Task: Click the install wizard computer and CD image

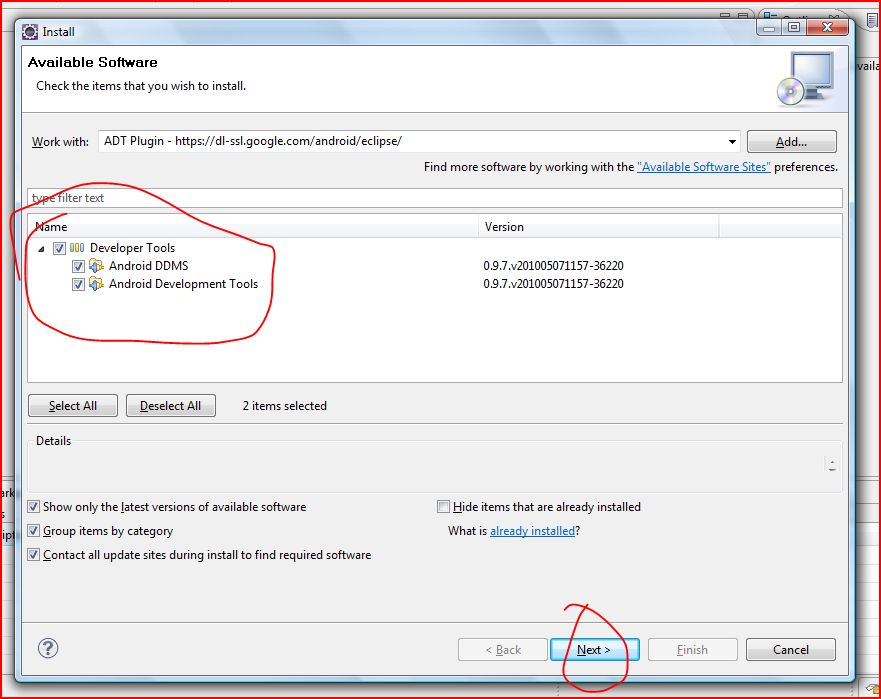Action: click(806, 79)
